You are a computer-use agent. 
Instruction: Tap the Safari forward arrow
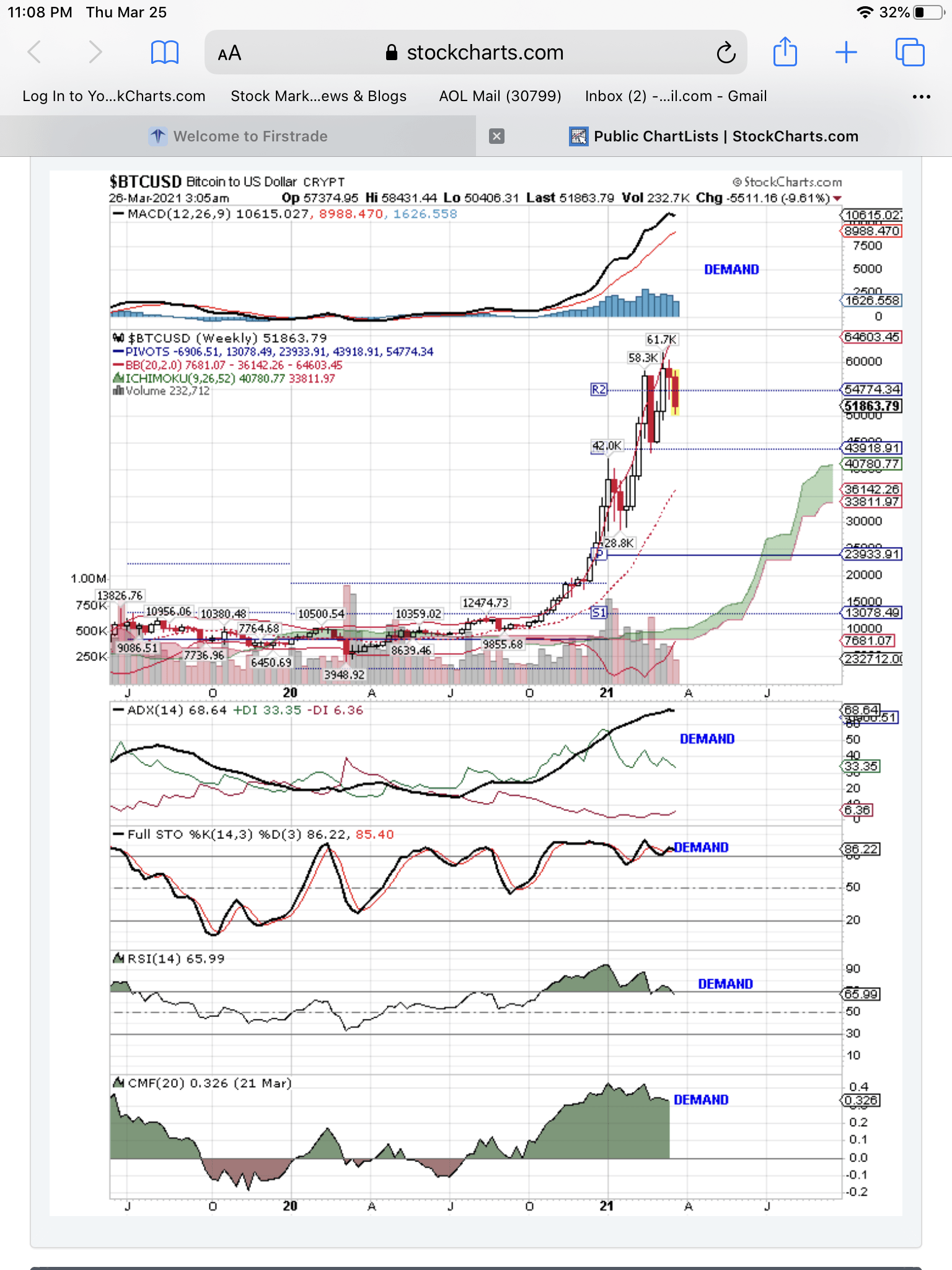(x=95, y=52)
